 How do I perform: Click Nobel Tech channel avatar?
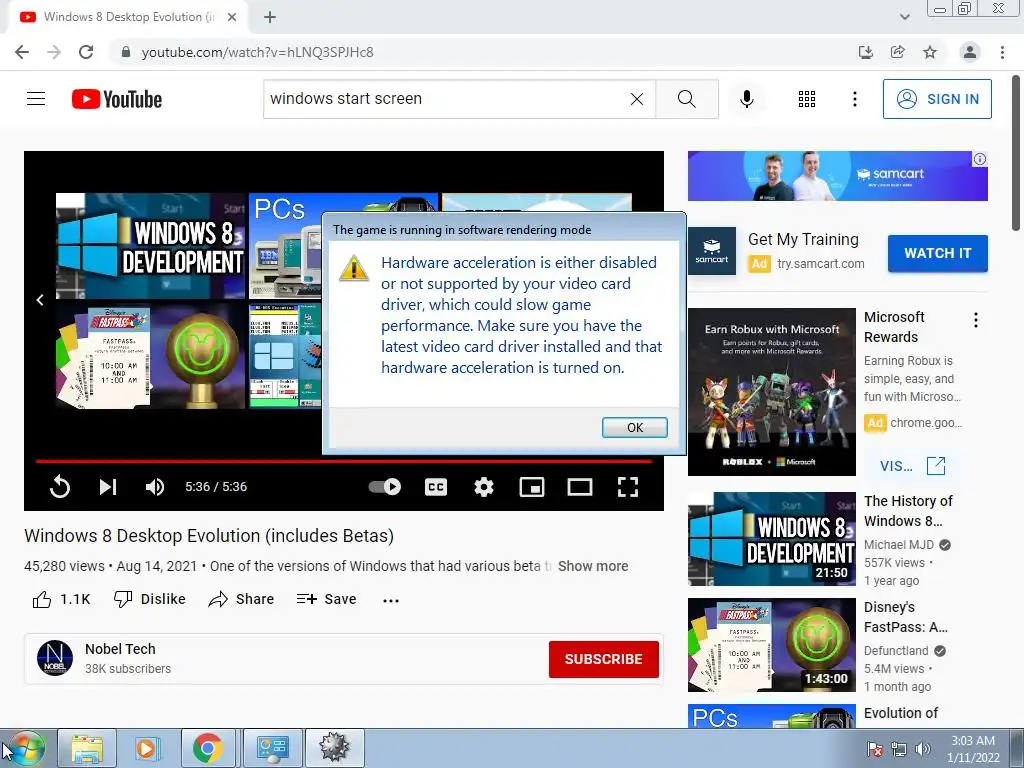tap(55, 658)
